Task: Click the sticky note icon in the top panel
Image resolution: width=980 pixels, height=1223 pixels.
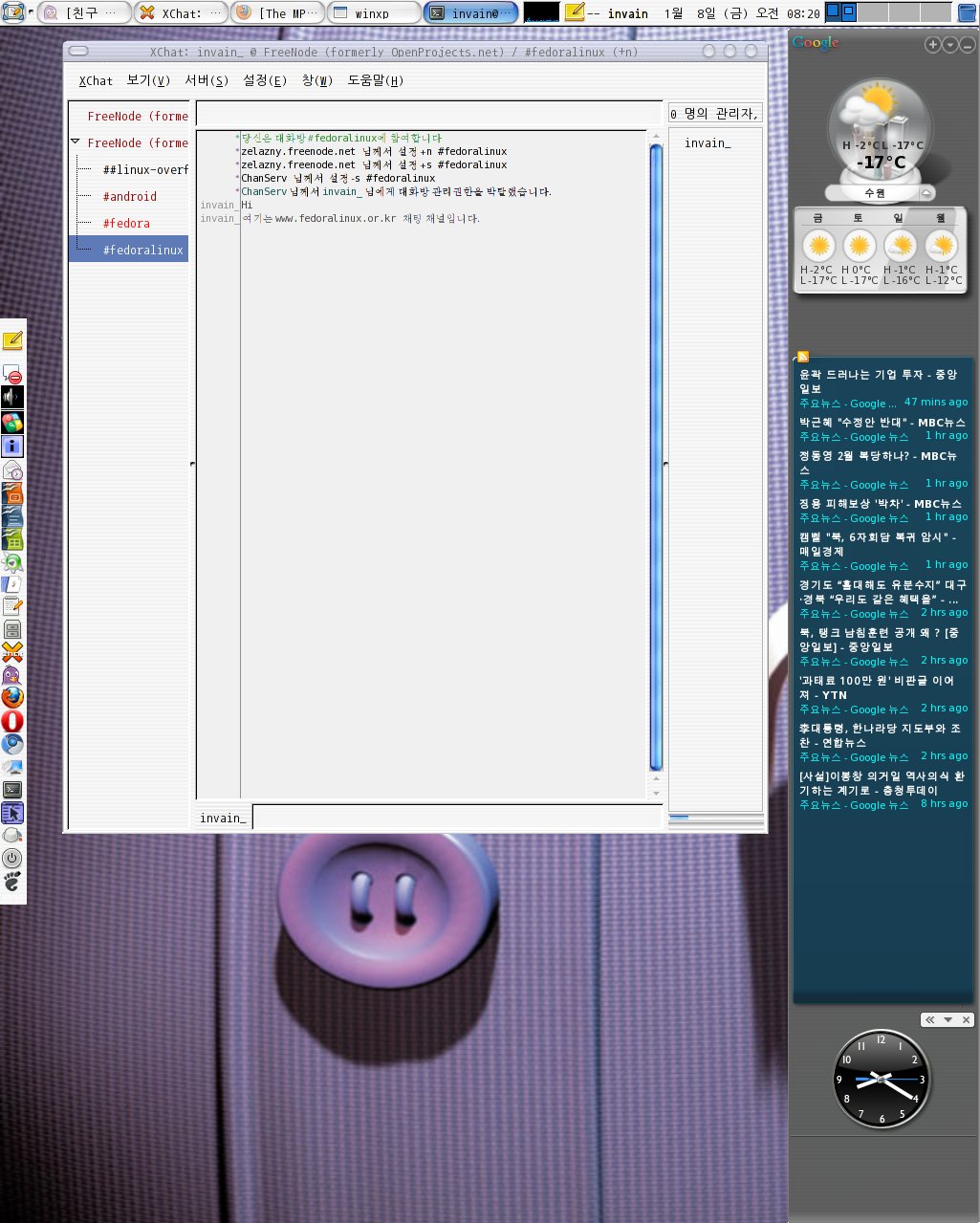Action: [x=574, y=12]
